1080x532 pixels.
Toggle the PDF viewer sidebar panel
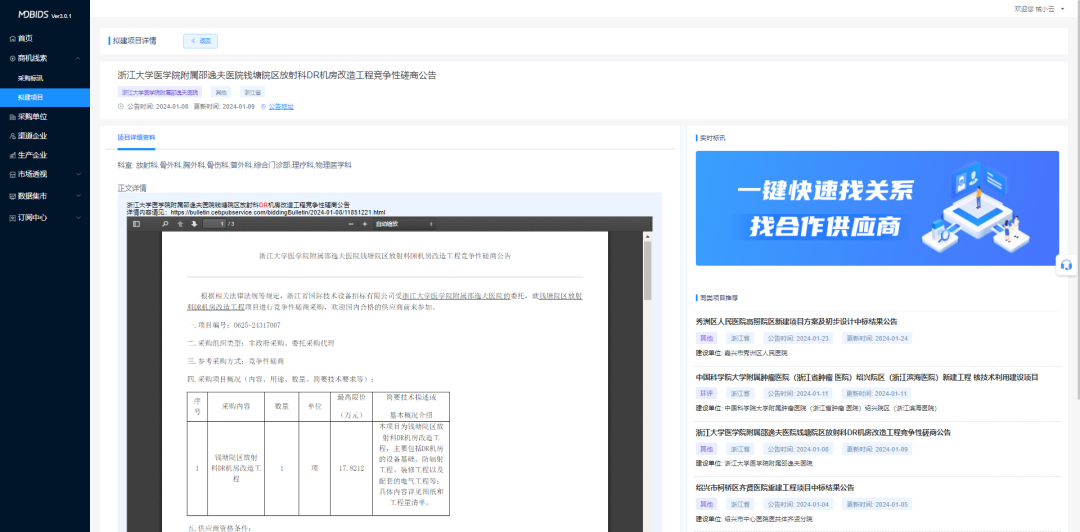[136, 224]
